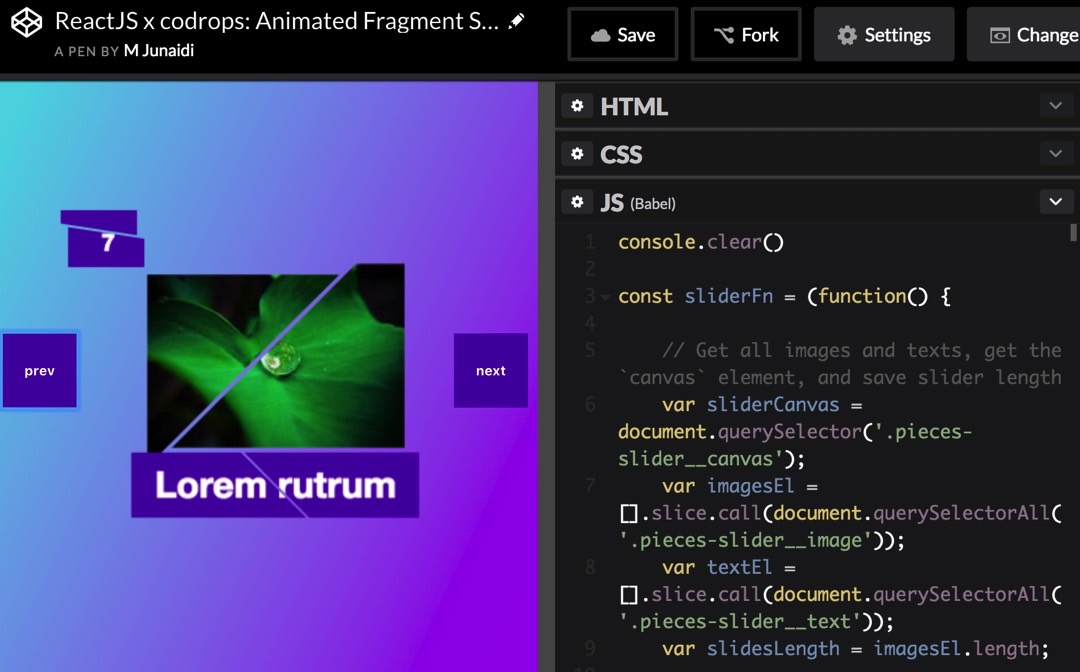Click 'var slidesLength' in the code
Screen dimensions: 1080x672
pyautogui.click(x=751, y=649)
